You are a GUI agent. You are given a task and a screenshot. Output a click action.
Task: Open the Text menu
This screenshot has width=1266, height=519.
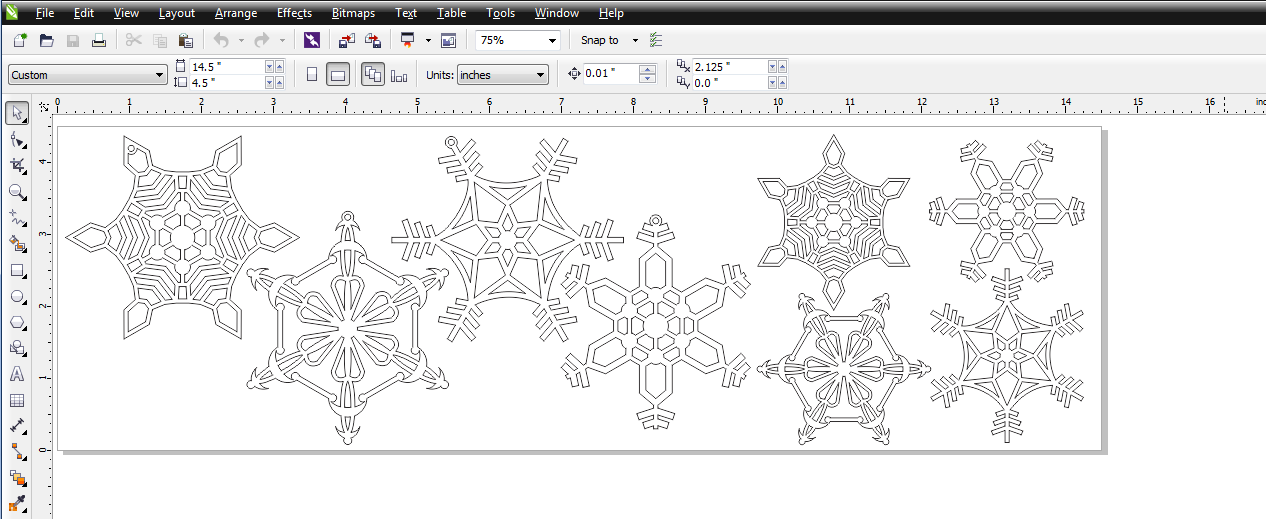406,13
